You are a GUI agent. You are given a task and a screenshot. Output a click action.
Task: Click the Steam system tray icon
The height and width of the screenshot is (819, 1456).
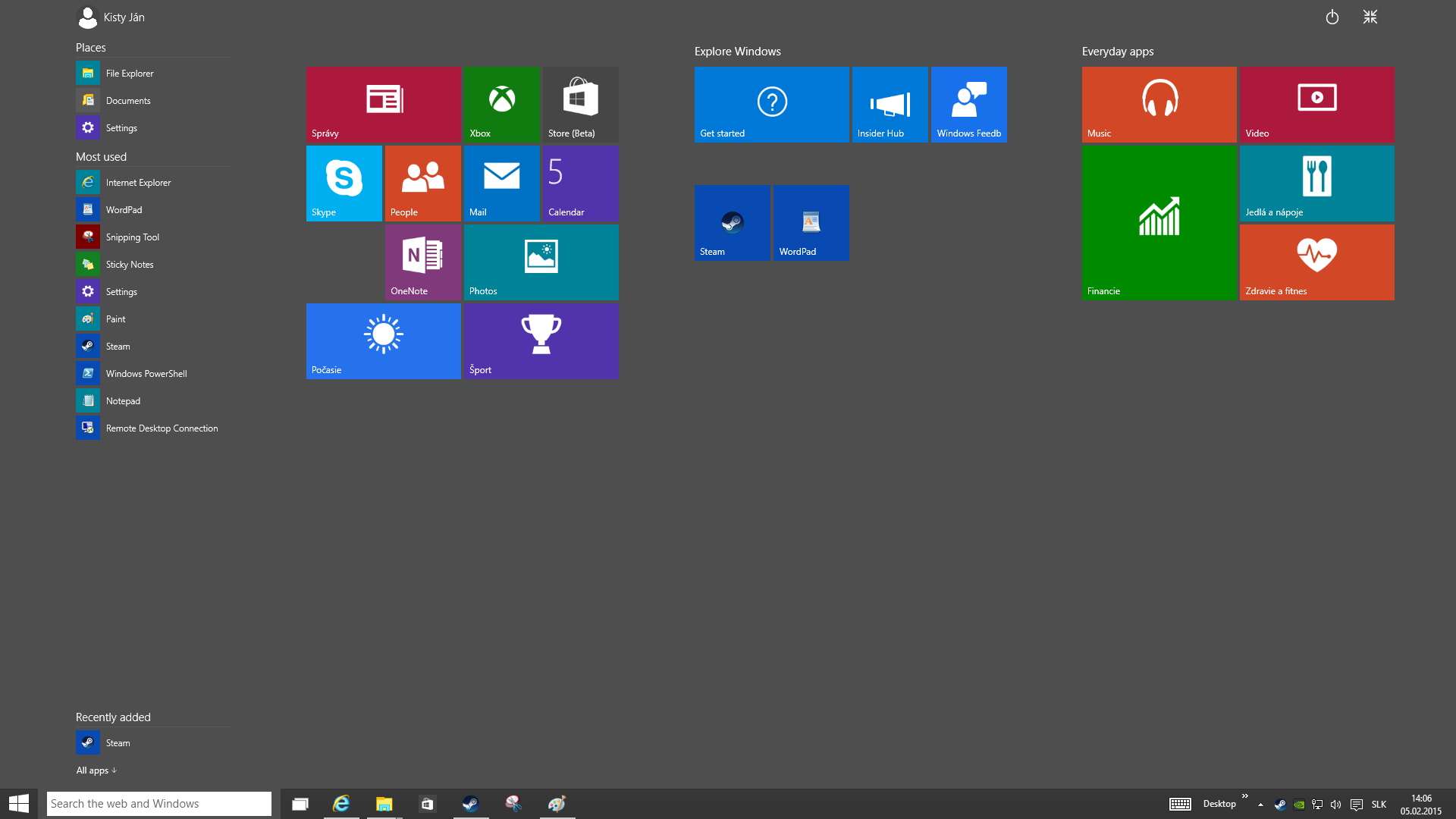click(1280, 805)
